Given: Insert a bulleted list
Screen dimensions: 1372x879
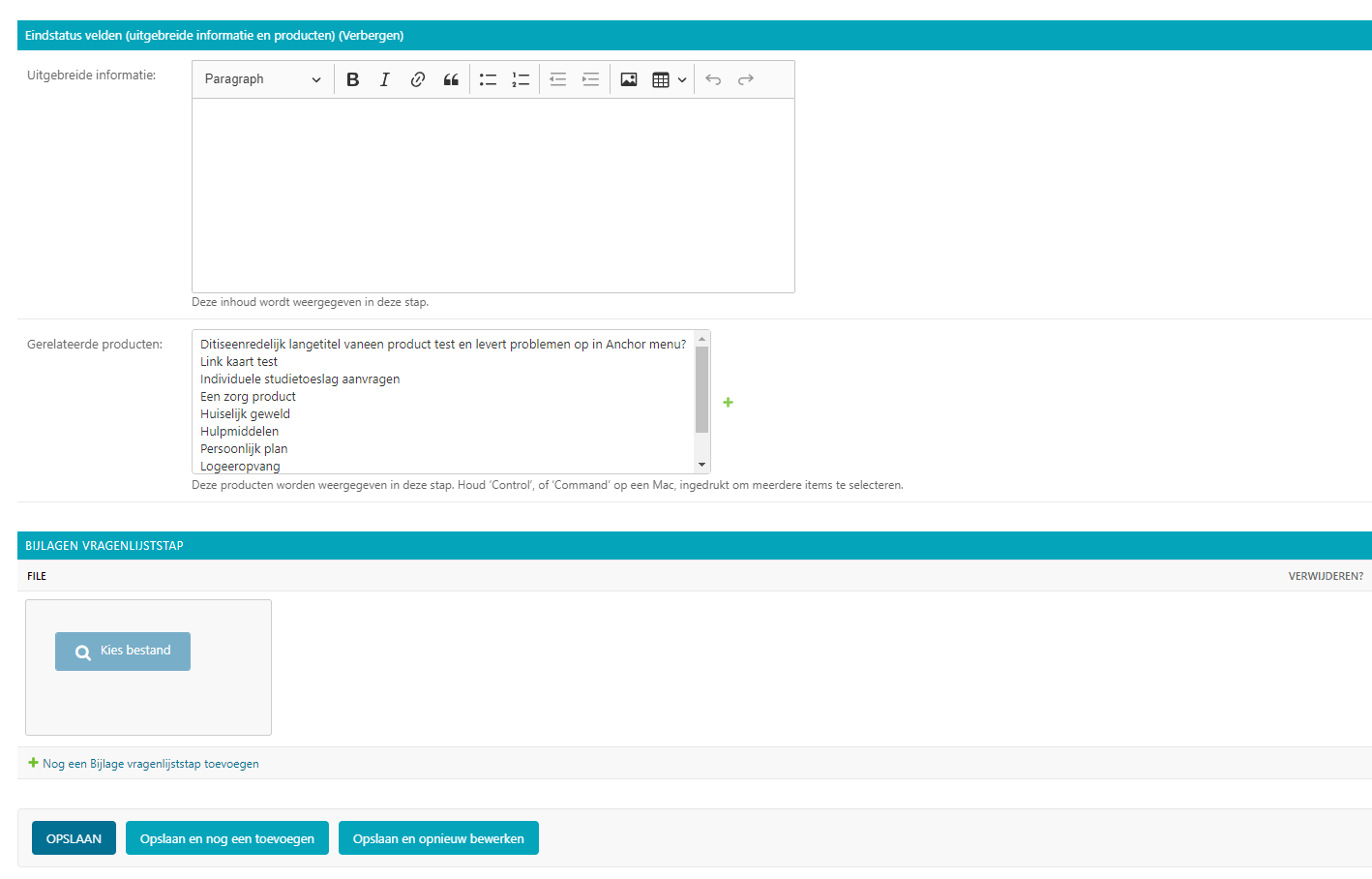Looking at the screenshot, I should pyautogui.click(x=488, y=79).
